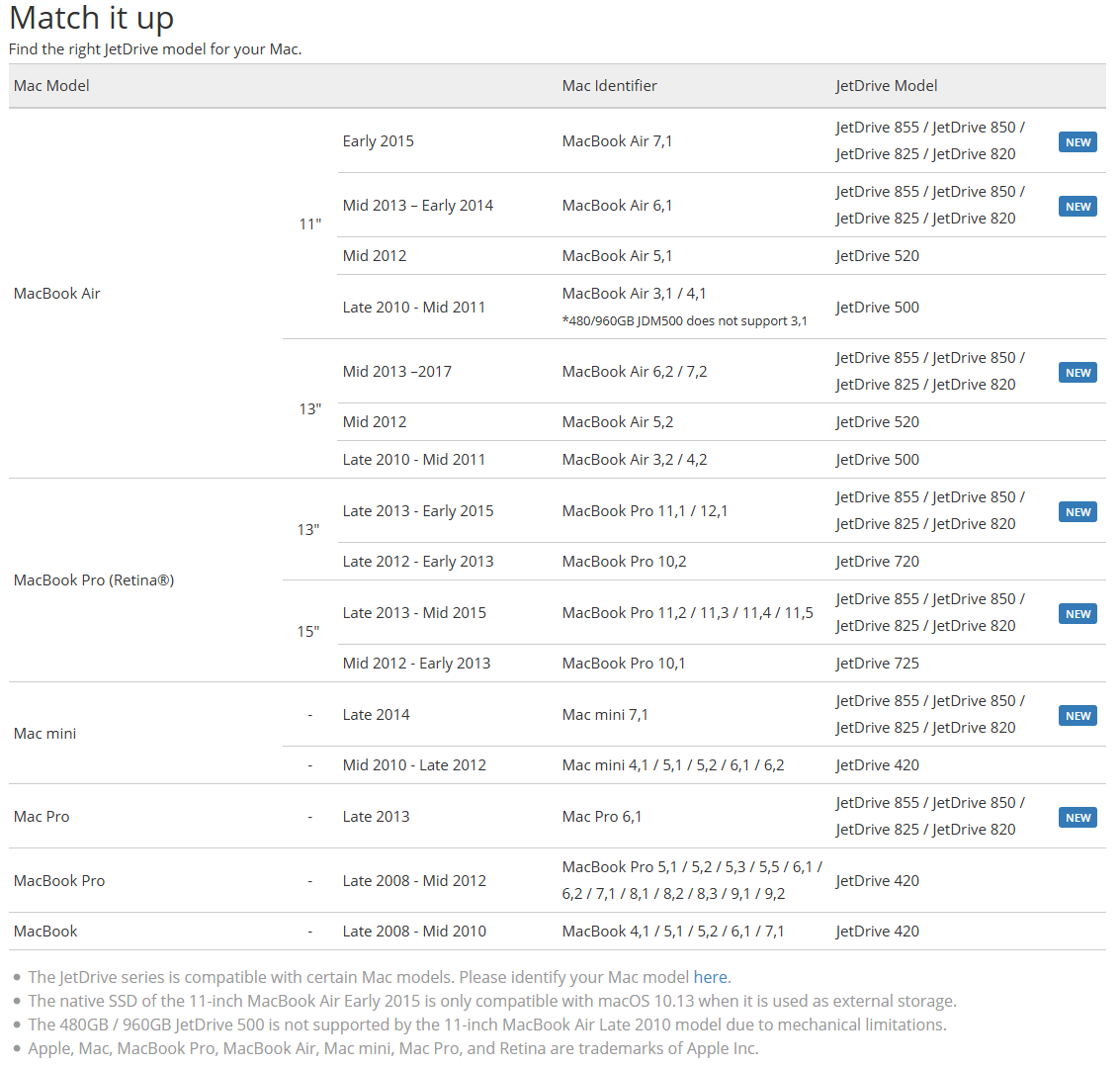Click JetDrive 420 in the Mac mini row
Image resolution: width=1120 pixels, height=1068 pixels.
coord(878,765)
